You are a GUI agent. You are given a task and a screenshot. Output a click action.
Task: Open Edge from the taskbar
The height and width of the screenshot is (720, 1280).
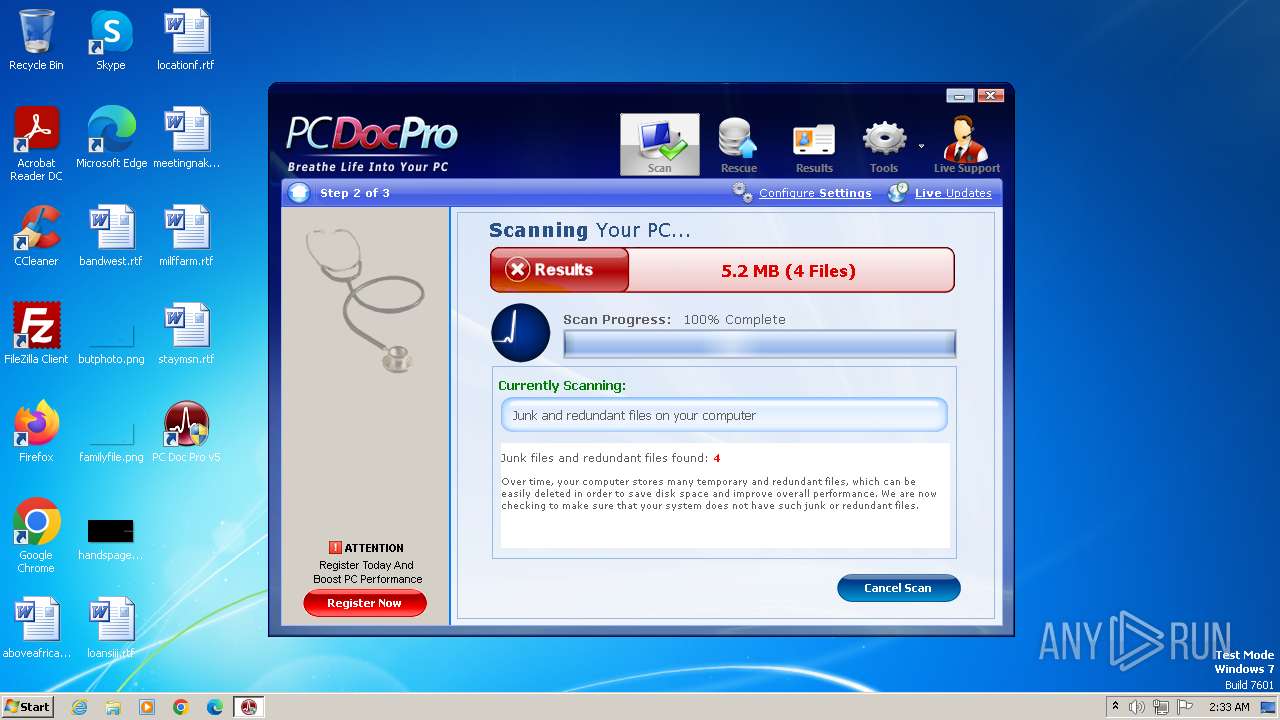point(215,707)
